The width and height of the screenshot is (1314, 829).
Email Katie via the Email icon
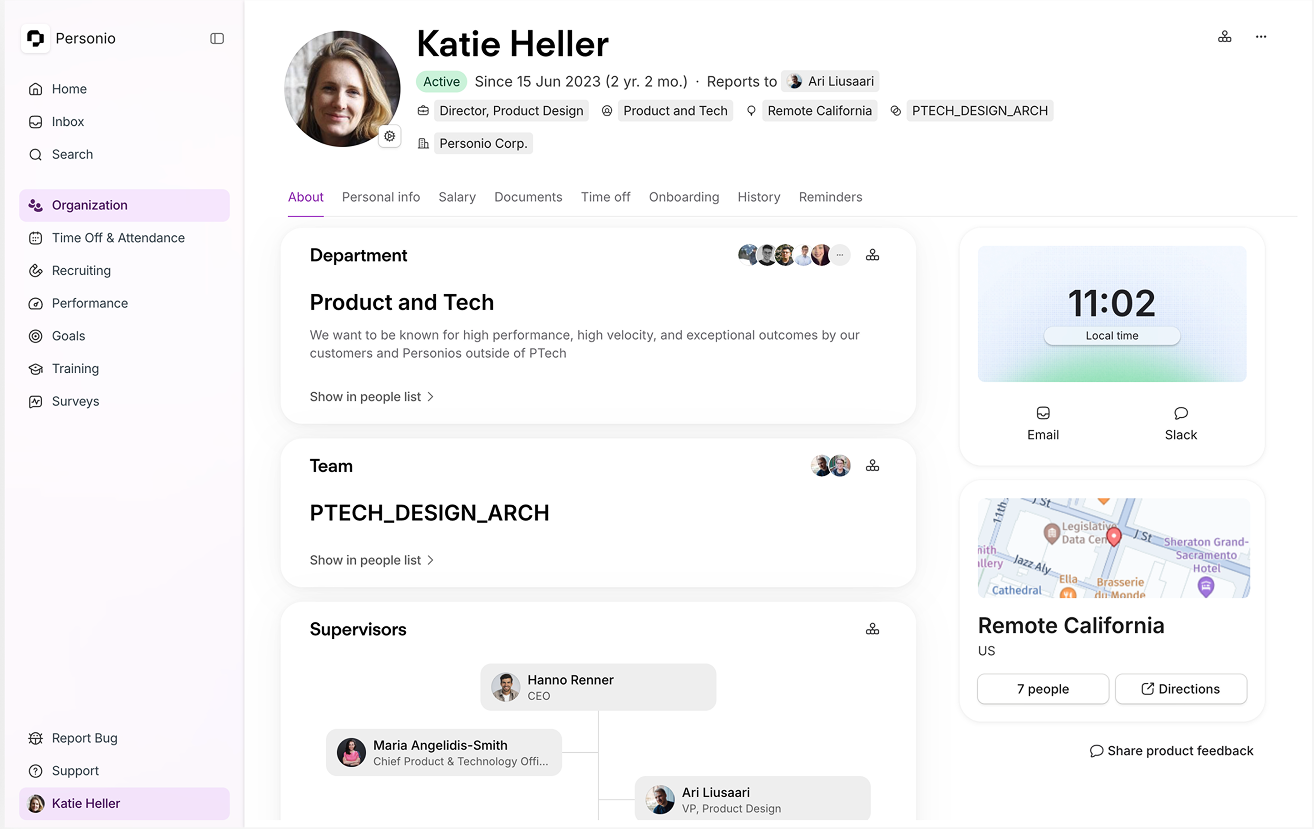[x=1043, y=422]
